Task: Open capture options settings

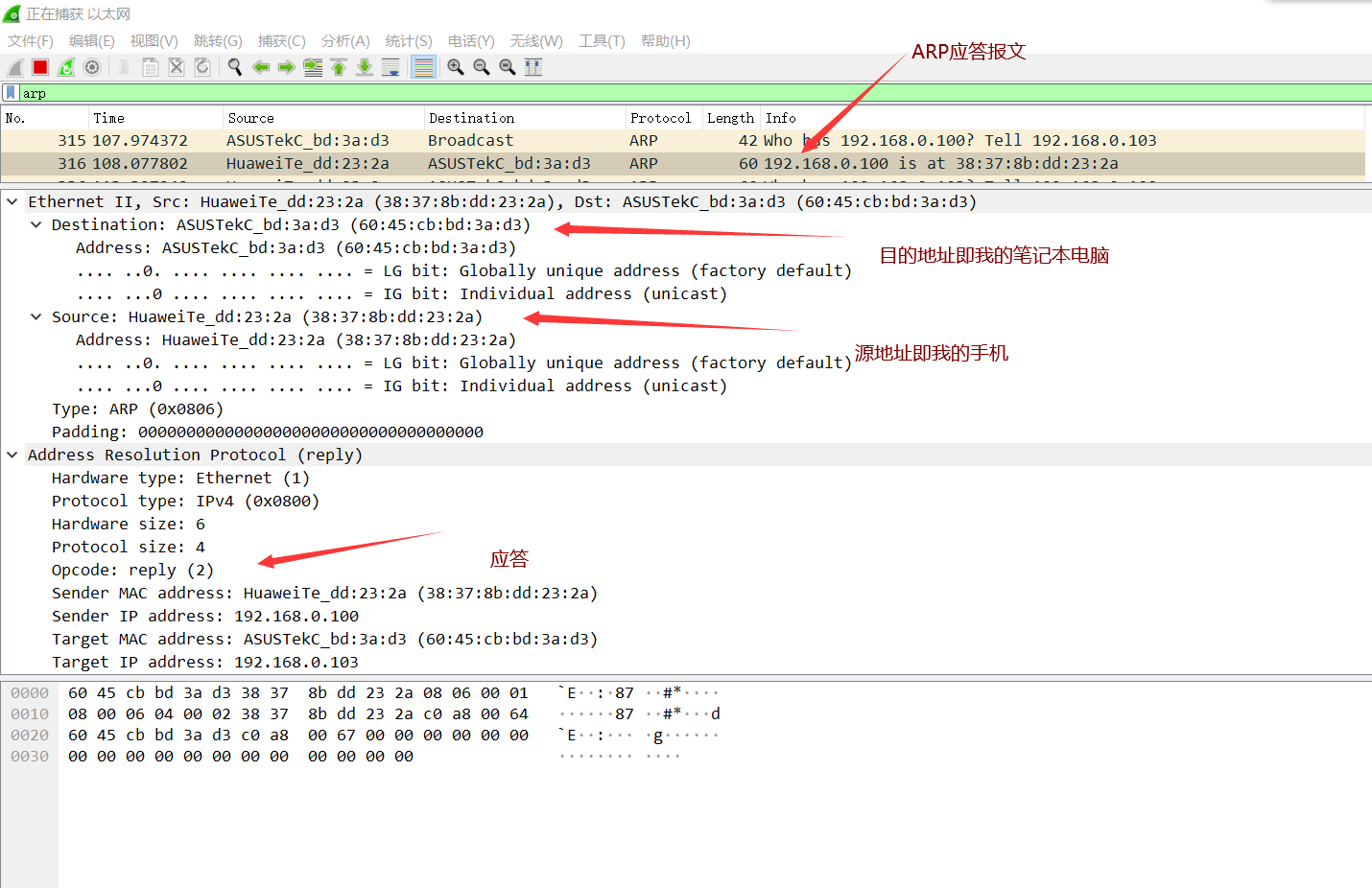Action: pyautogui.click(x=92, y=66)
